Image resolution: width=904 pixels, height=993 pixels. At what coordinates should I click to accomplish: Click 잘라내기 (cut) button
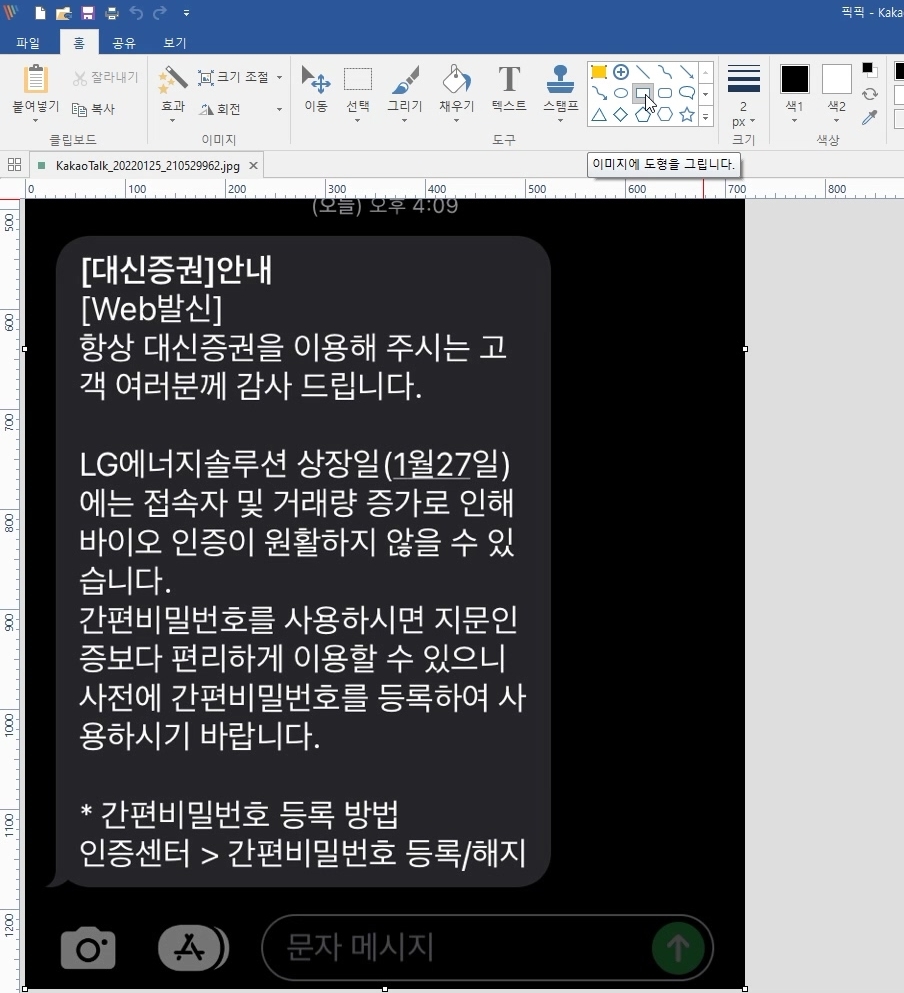point(105,77)
